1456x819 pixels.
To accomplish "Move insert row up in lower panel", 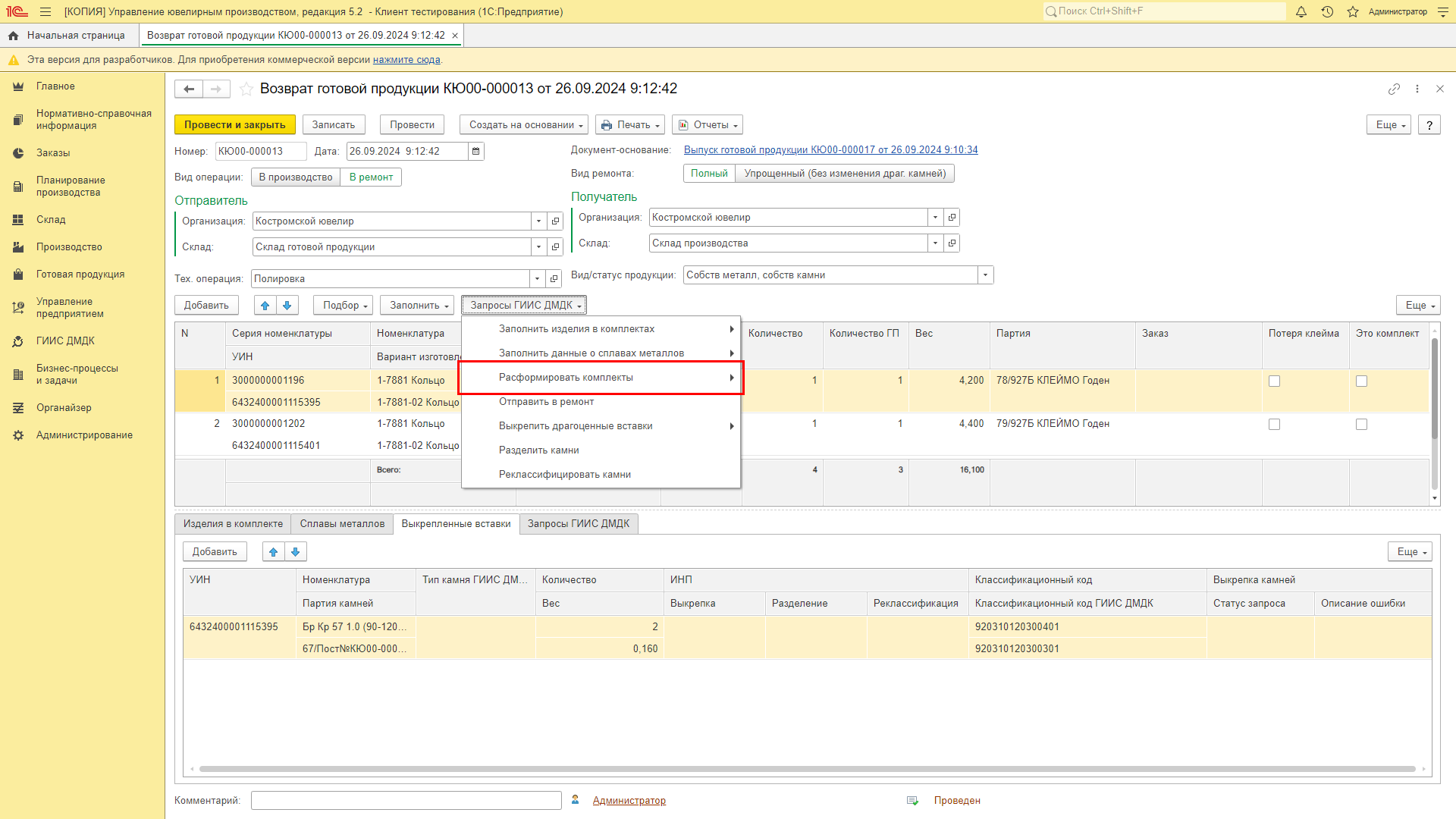I will pyautogui.click(x=274, y=552).
